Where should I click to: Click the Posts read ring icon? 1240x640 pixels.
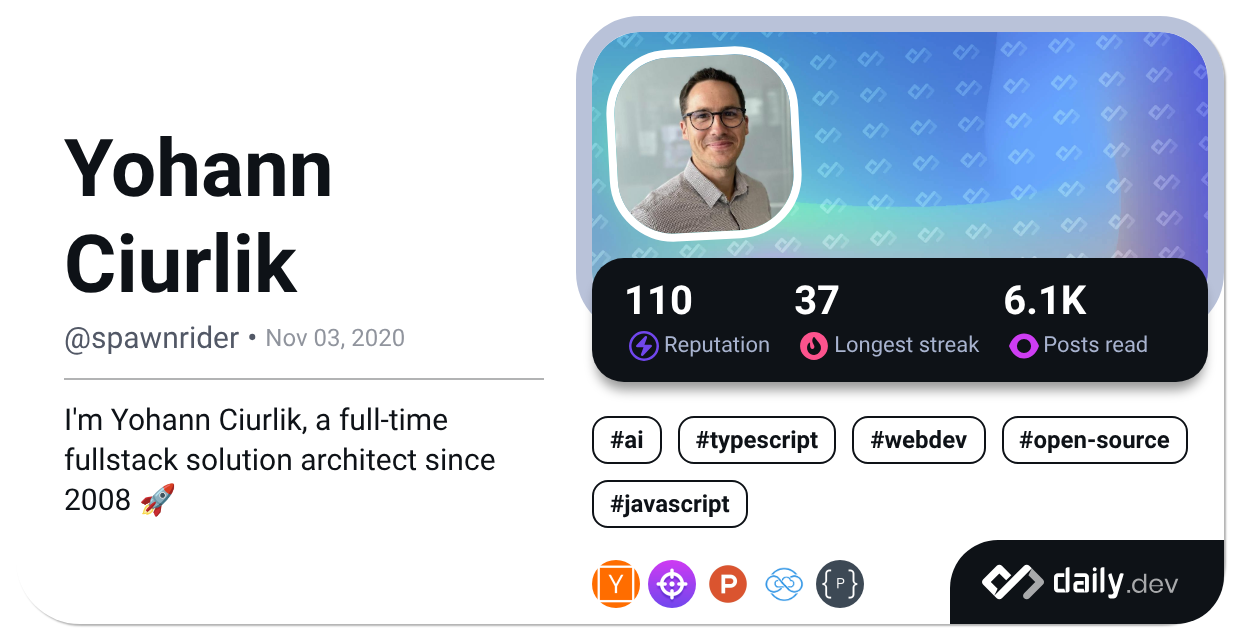tap(1022, 346)
